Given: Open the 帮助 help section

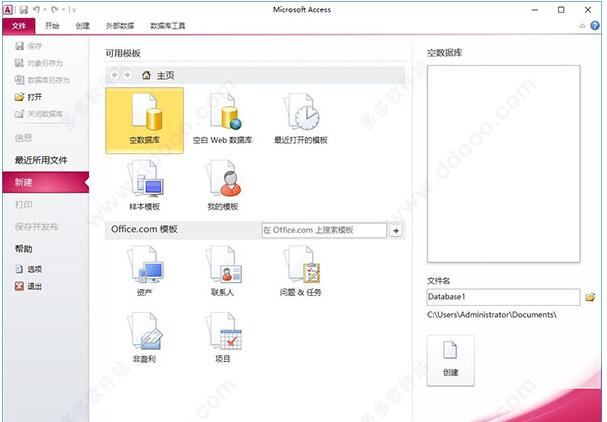Looking at the screenshot, I should (x=23, y=249).
